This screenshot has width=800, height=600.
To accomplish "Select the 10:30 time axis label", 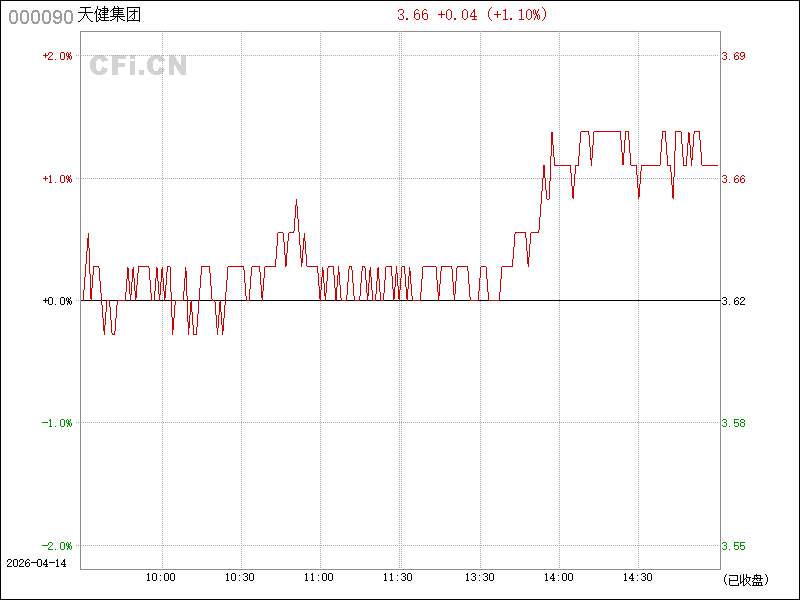I will point(240,577).
